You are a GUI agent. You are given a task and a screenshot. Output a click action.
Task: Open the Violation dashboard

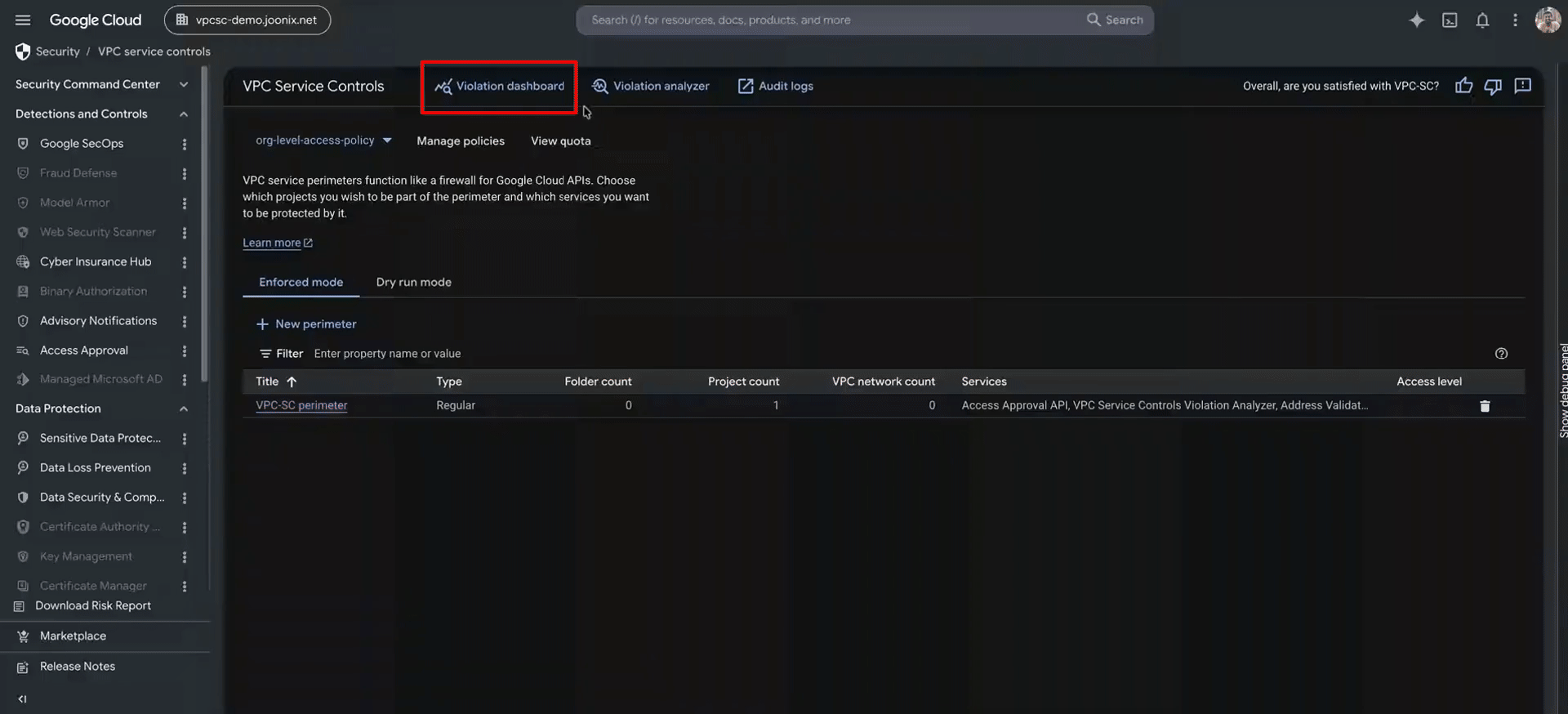click(x=500, y=86)
